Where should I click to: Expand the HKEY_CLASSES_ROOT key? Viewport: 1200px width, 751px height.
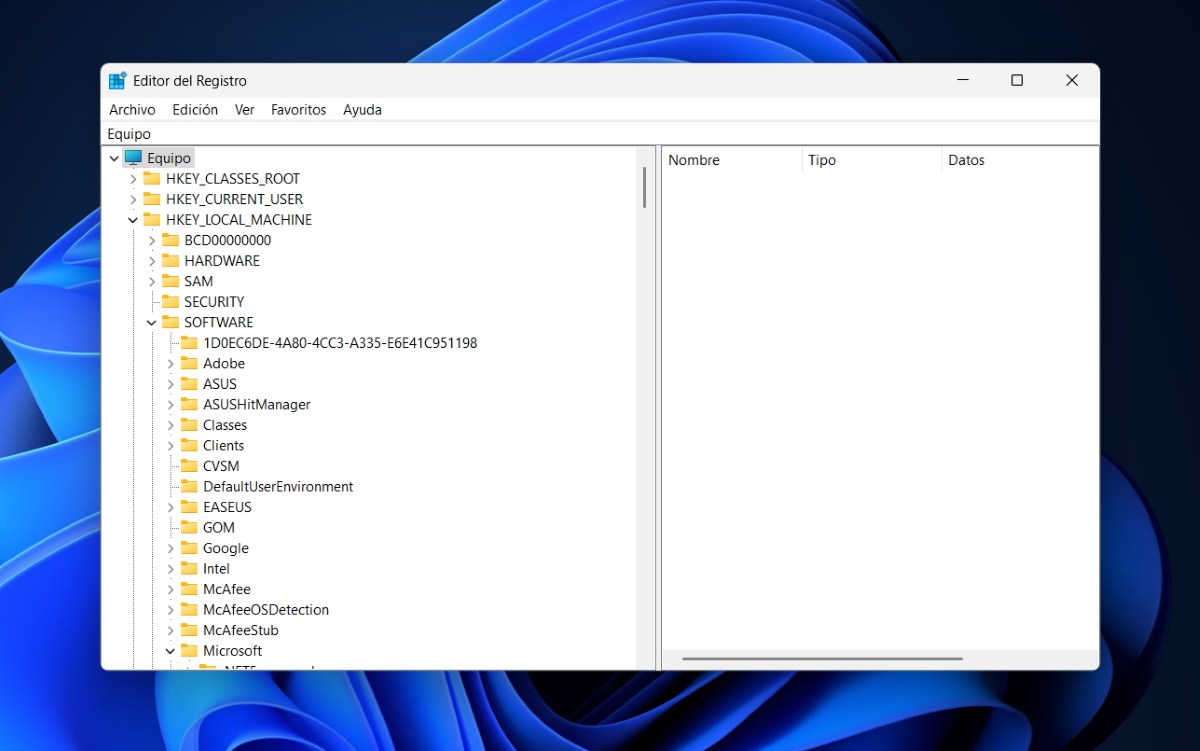pos(133,179)
